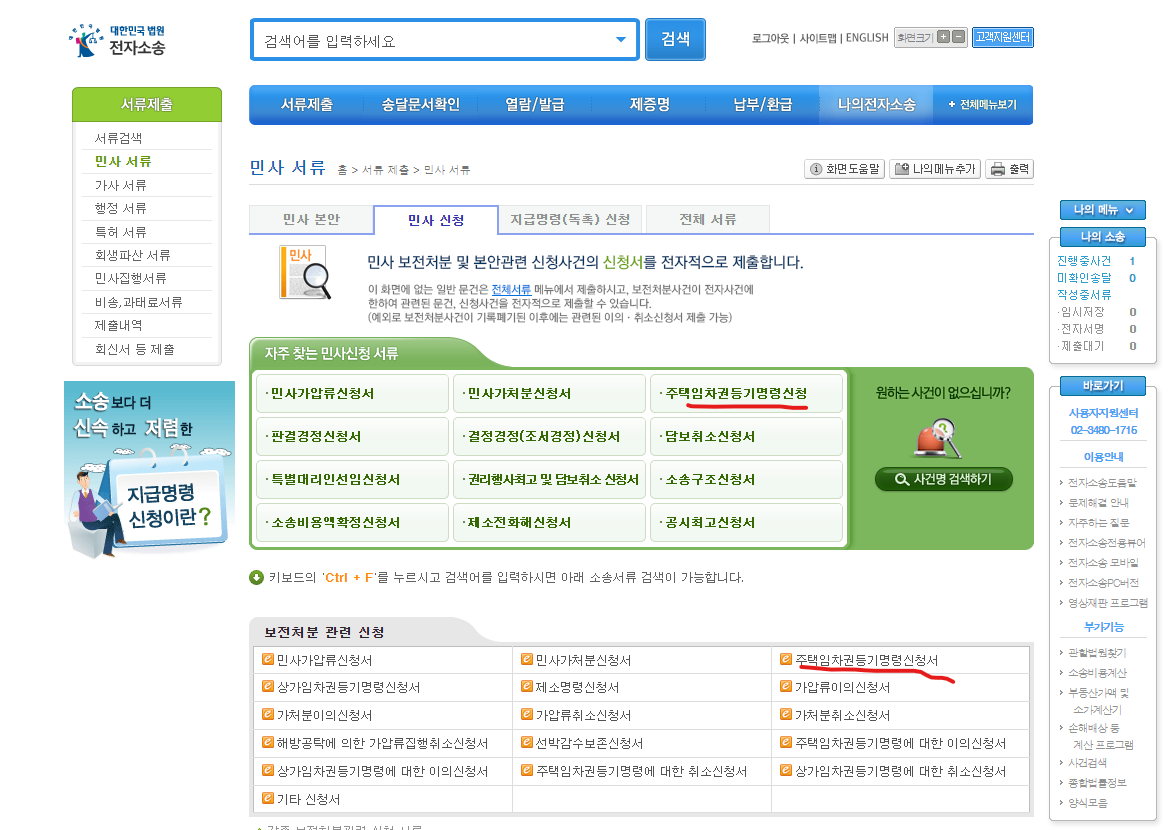Click the icon beside 민사가압류신청서 in the list
Image resolution: width=1168 pixels, height=830 pixels.
(x=267, y=659)
